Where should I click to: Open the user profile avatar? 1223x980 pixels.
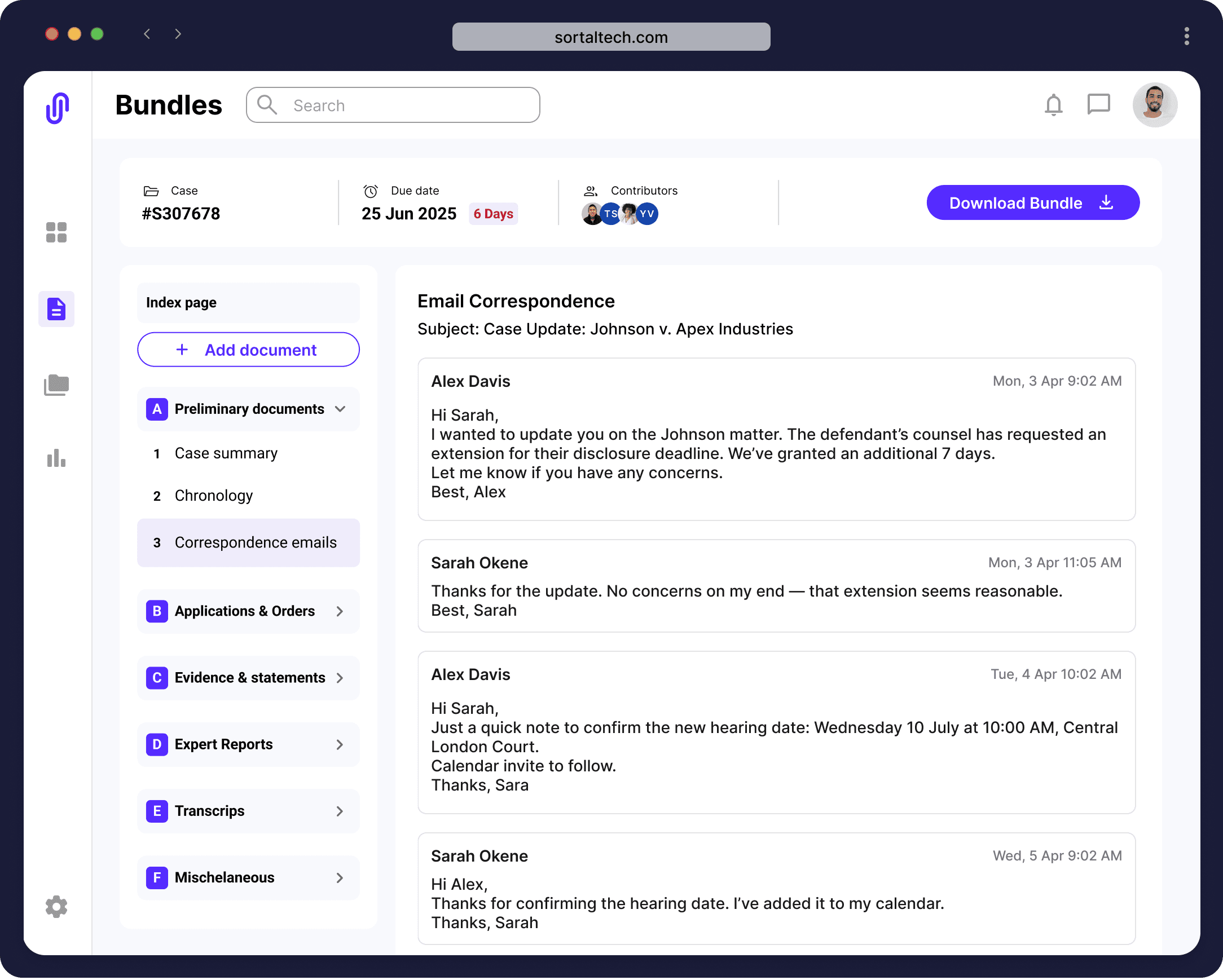1154,105
